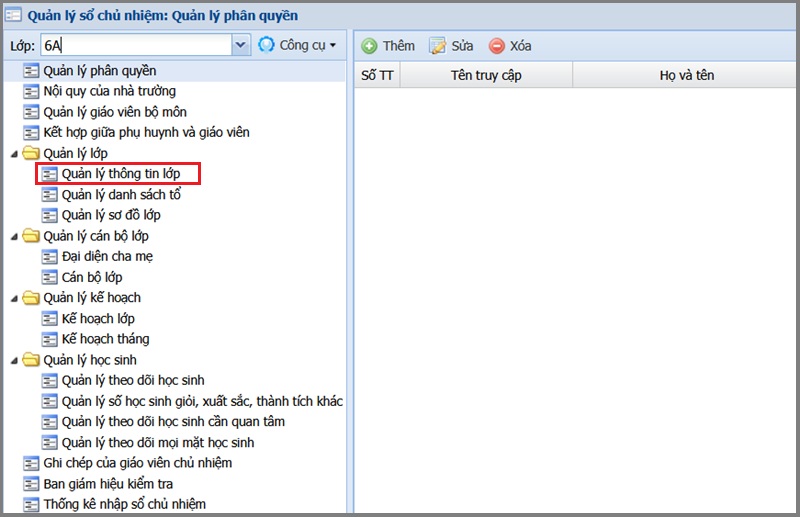800x517 pixels.
Task: Open Quản lý sơ đồ lớp
Action: [x=111, y=215]
